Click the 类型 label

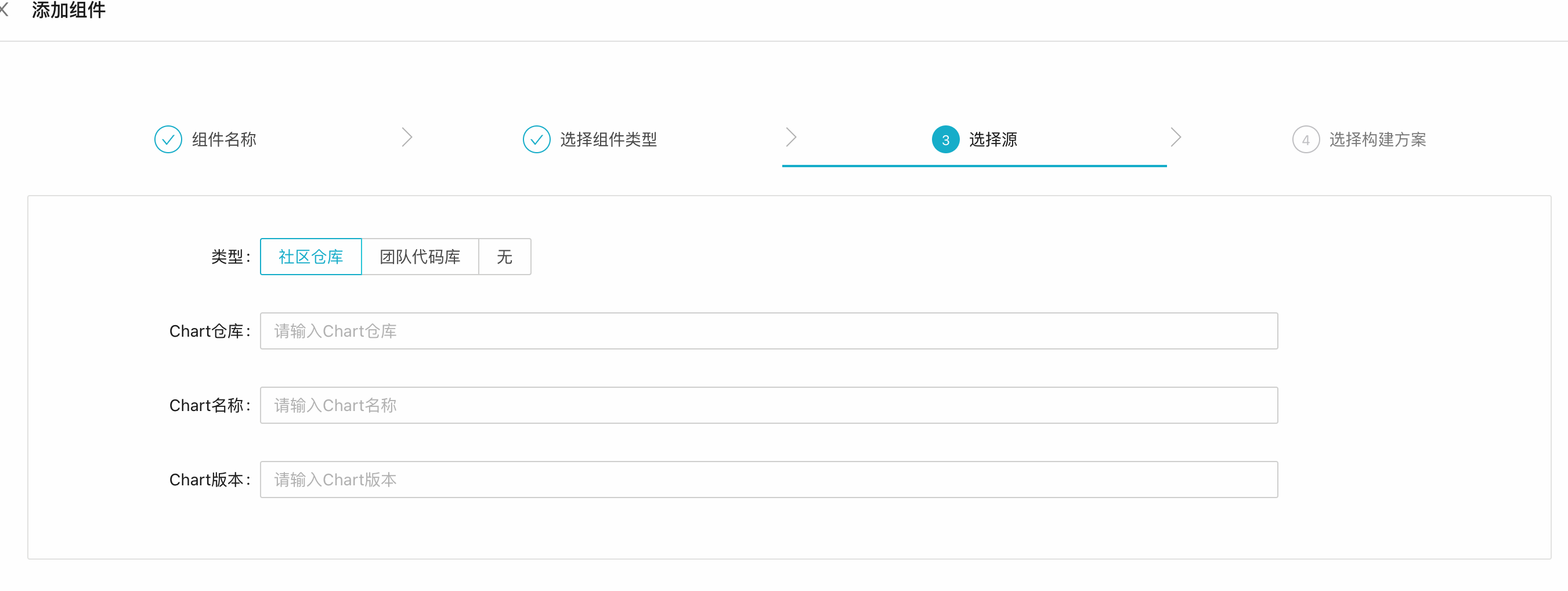[x=231, y=257]
